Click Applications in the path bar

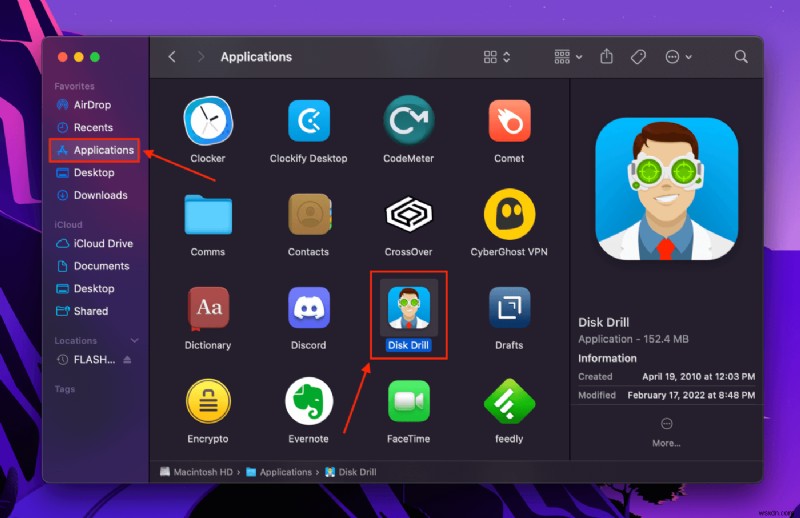tap(280, 472)
